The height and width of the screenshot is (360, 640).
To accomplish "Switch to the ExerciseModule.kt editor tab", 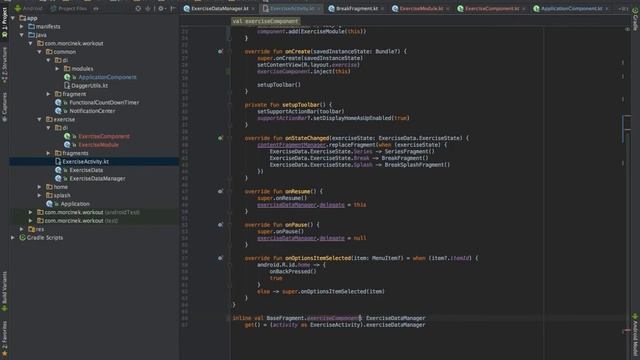I will pos(421,8).
